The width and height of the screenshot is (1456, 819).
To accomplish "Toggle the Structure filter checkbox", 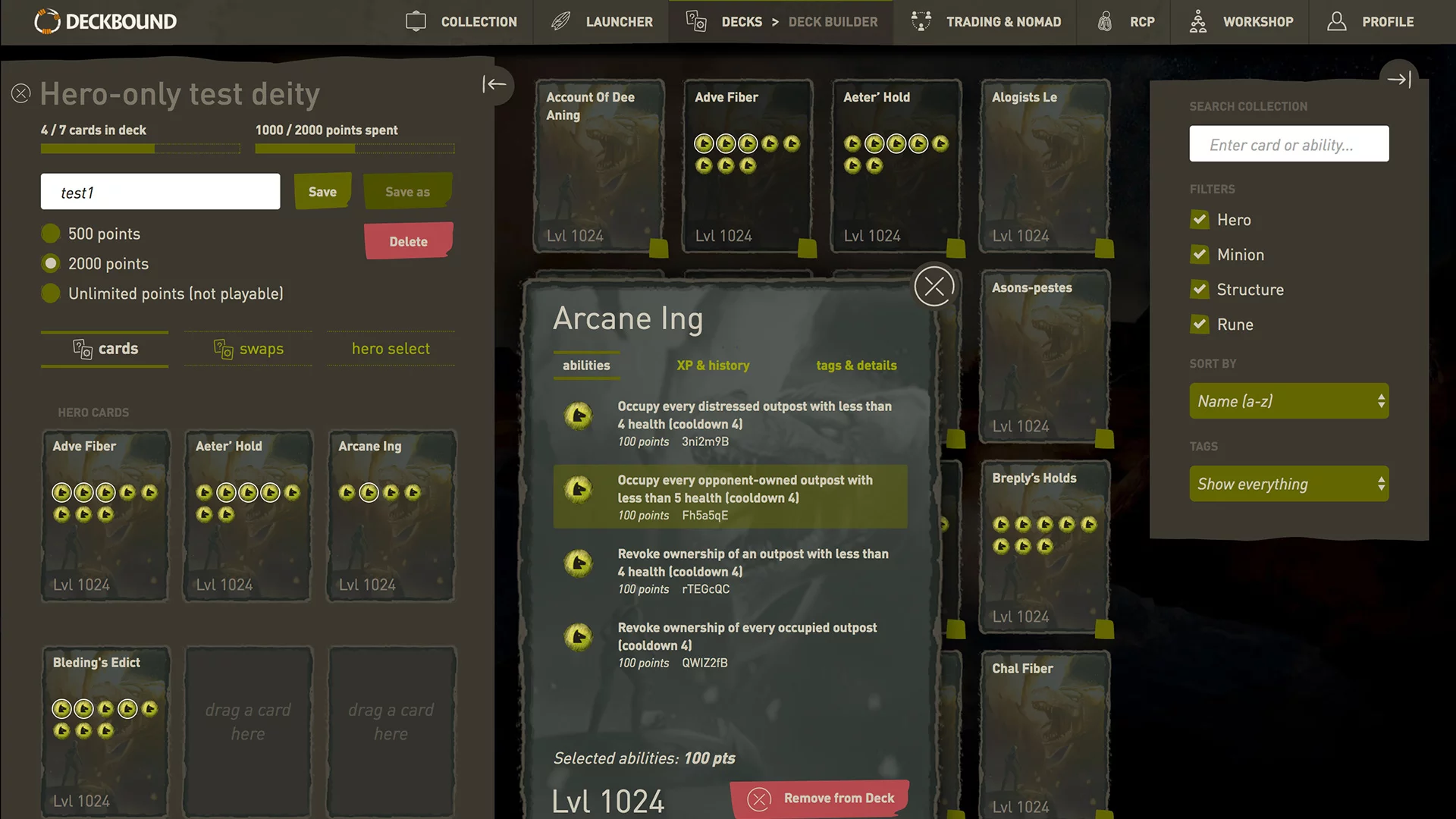I will tap(1200, 290).
